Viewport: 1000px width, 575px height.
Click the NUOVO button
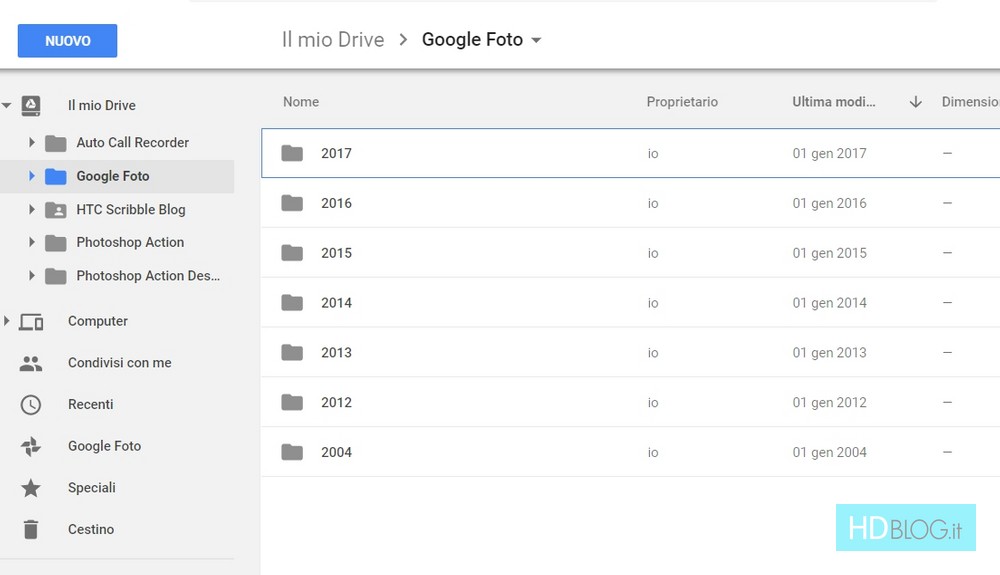click(67, 41)
